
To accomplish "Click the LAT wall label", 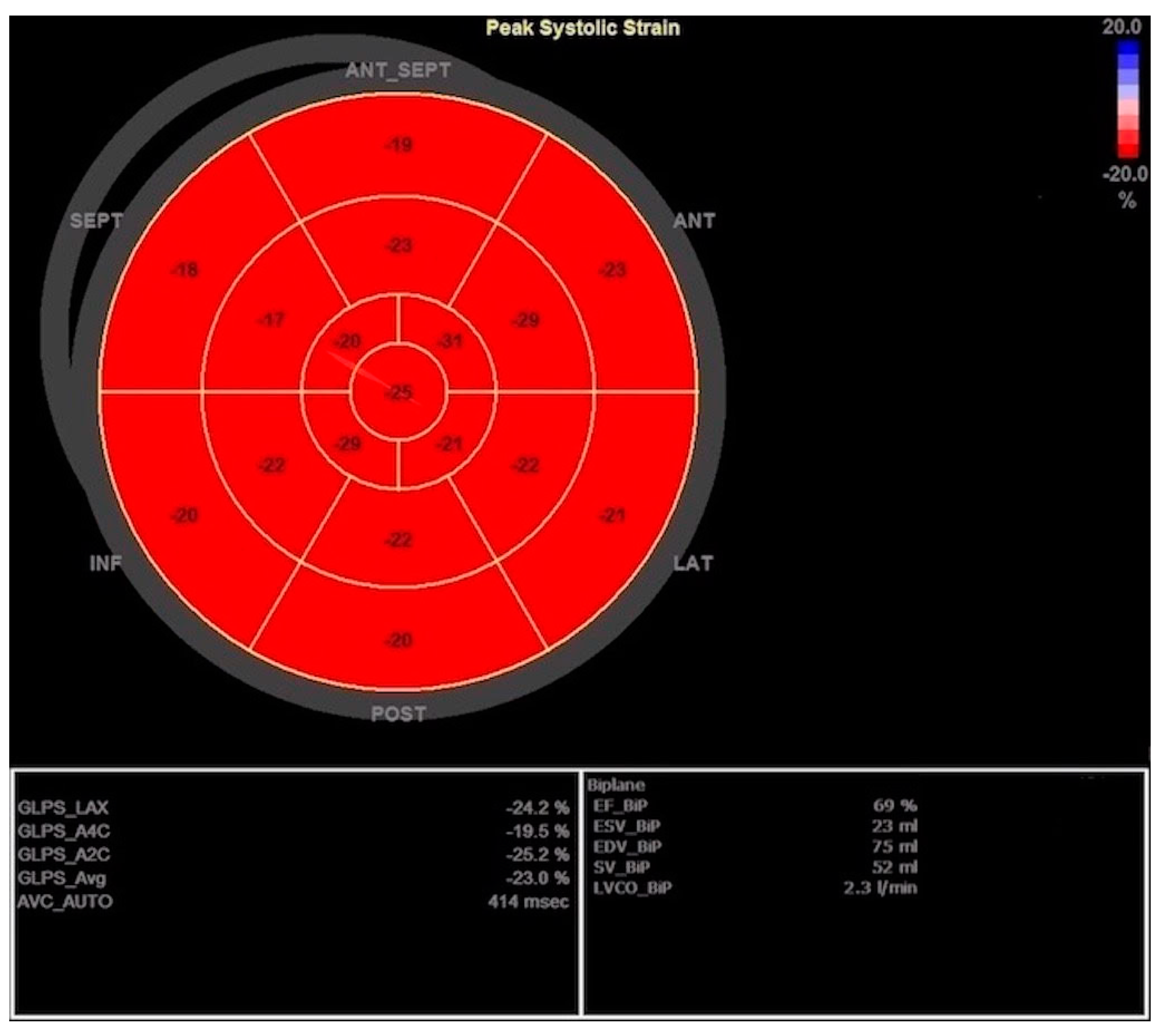I will pyautogui.click(x=693, y=563).
